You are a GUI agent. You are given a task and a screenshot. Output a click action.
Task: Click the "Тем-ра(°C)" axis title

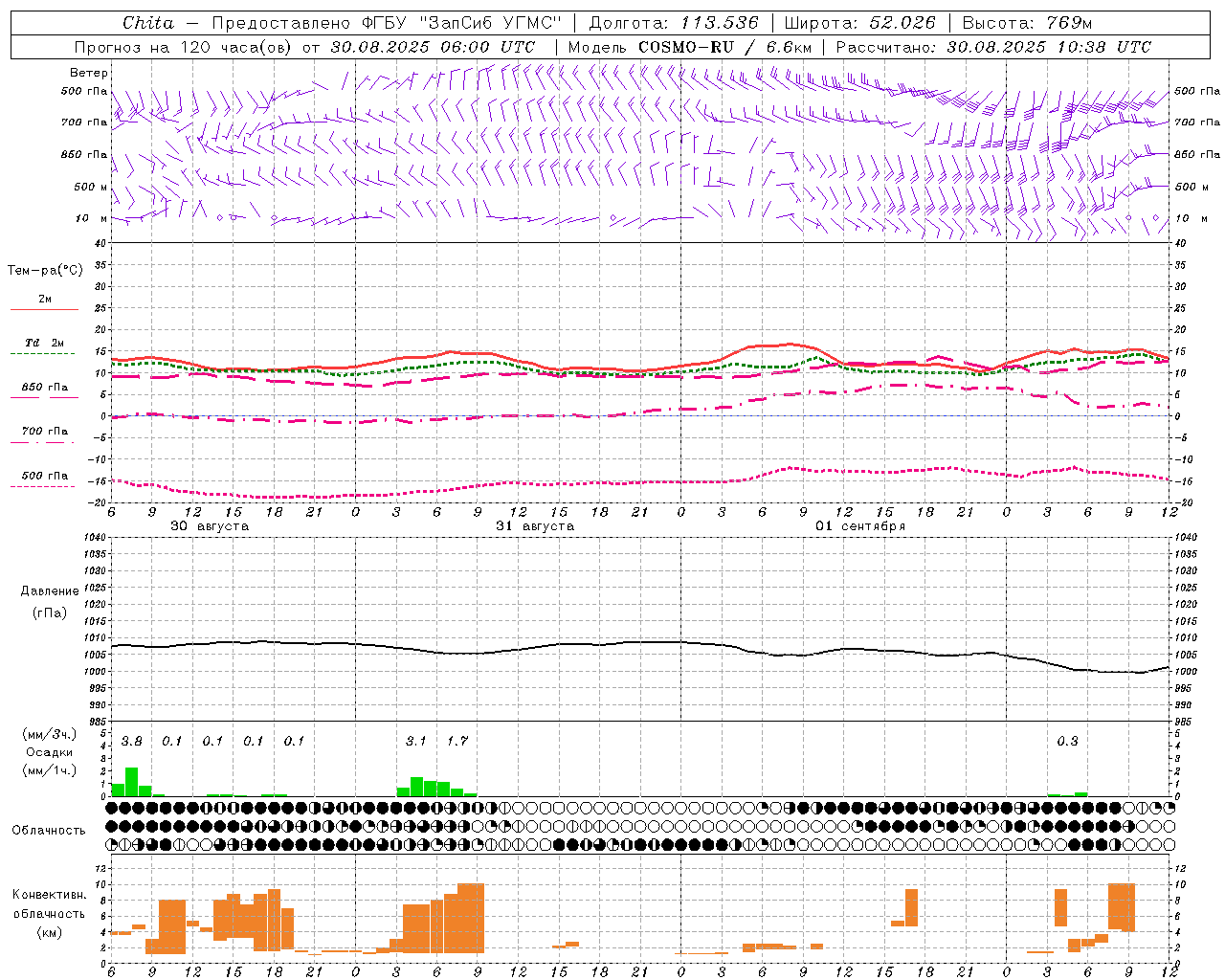(x=45, y=271)
